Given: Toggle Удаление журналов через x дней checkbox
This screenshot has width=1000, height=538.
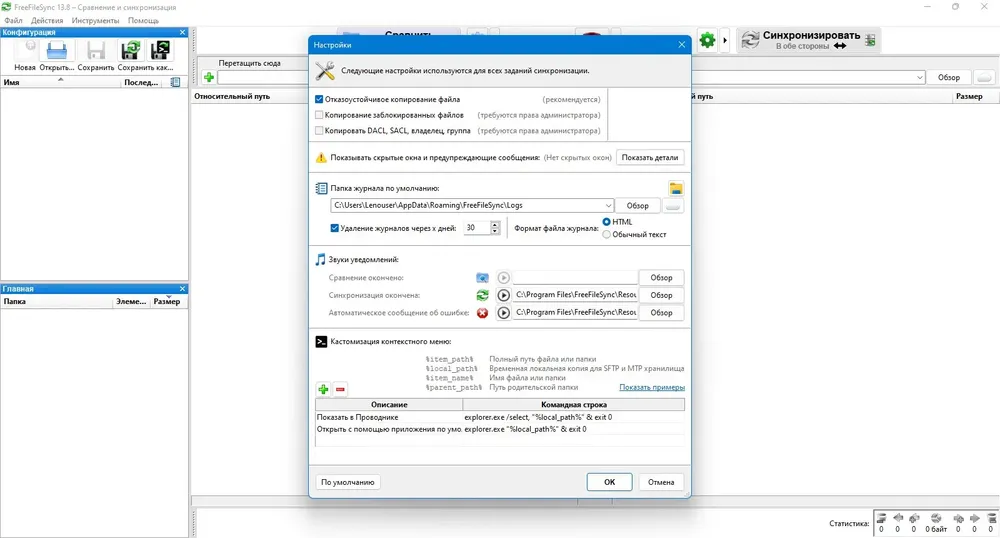Looking at the screenshot, I should [x=334, y=228].
